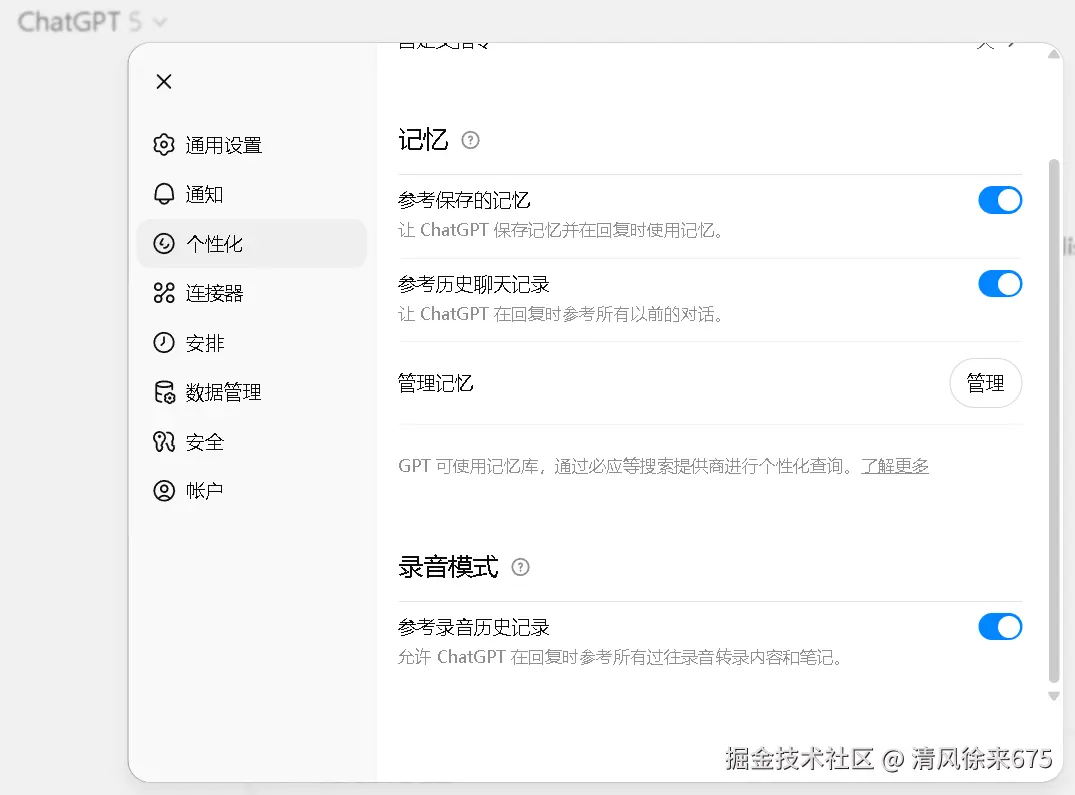Click the clock icon for 安排
1075x795 pixels.
(164, 342)
